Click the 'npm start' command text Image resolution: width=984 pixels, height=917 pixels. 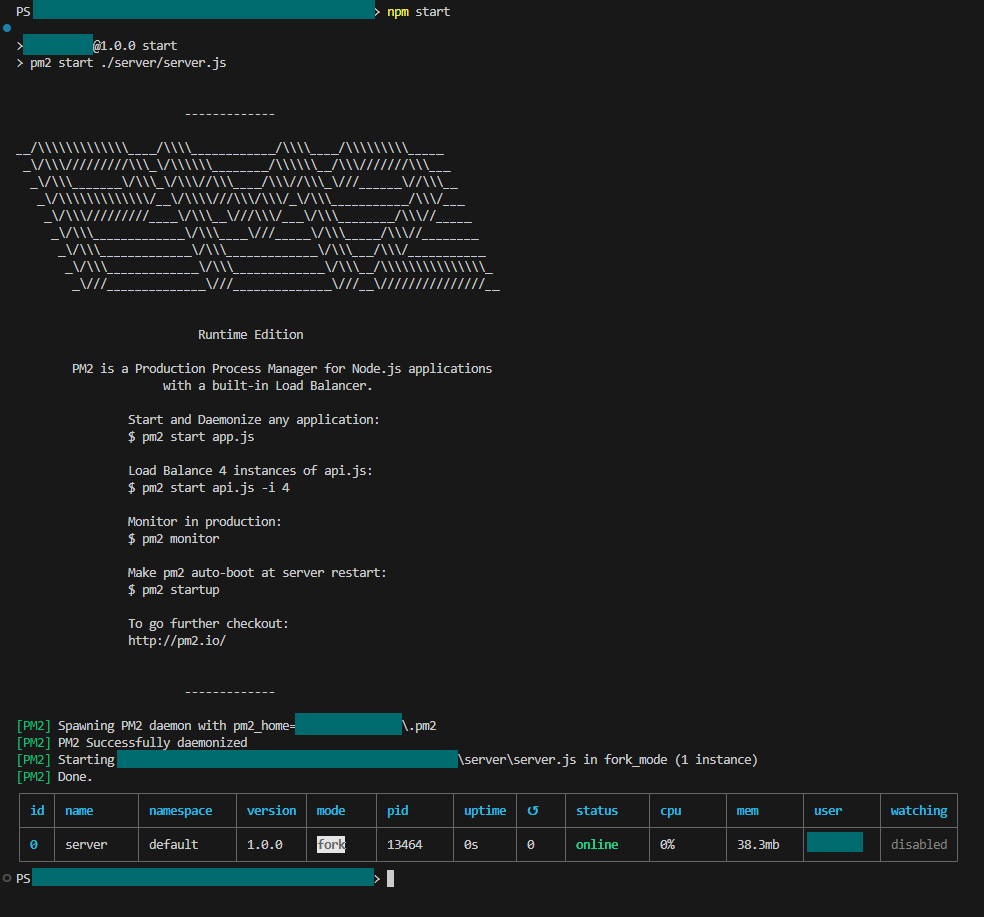coord(418,12)
